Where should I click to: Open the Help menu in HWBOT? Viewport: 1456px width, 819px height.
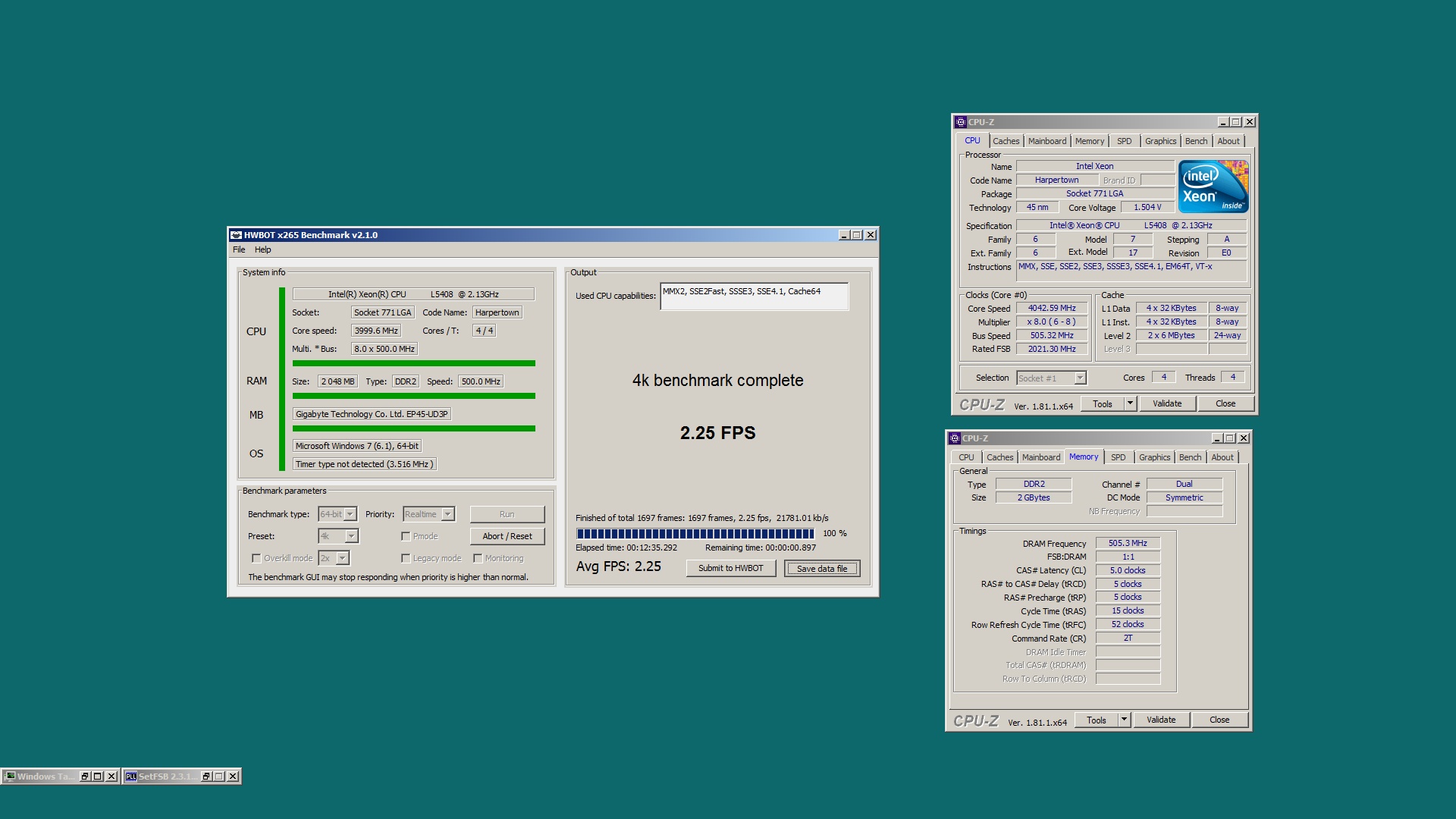262,249
